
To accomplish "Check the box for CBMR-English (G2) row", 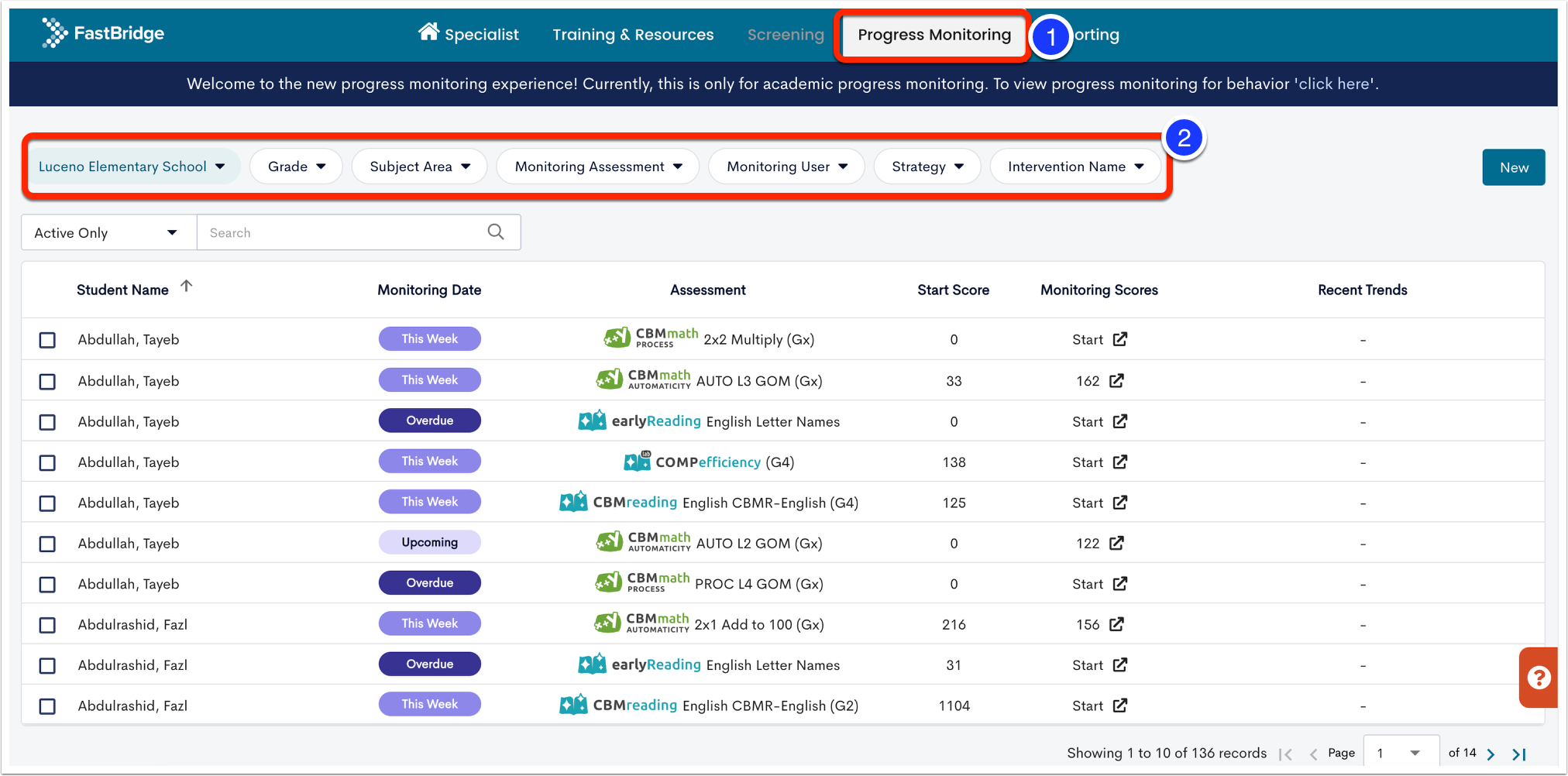I will pyautogui.click(x=47, y=706).
